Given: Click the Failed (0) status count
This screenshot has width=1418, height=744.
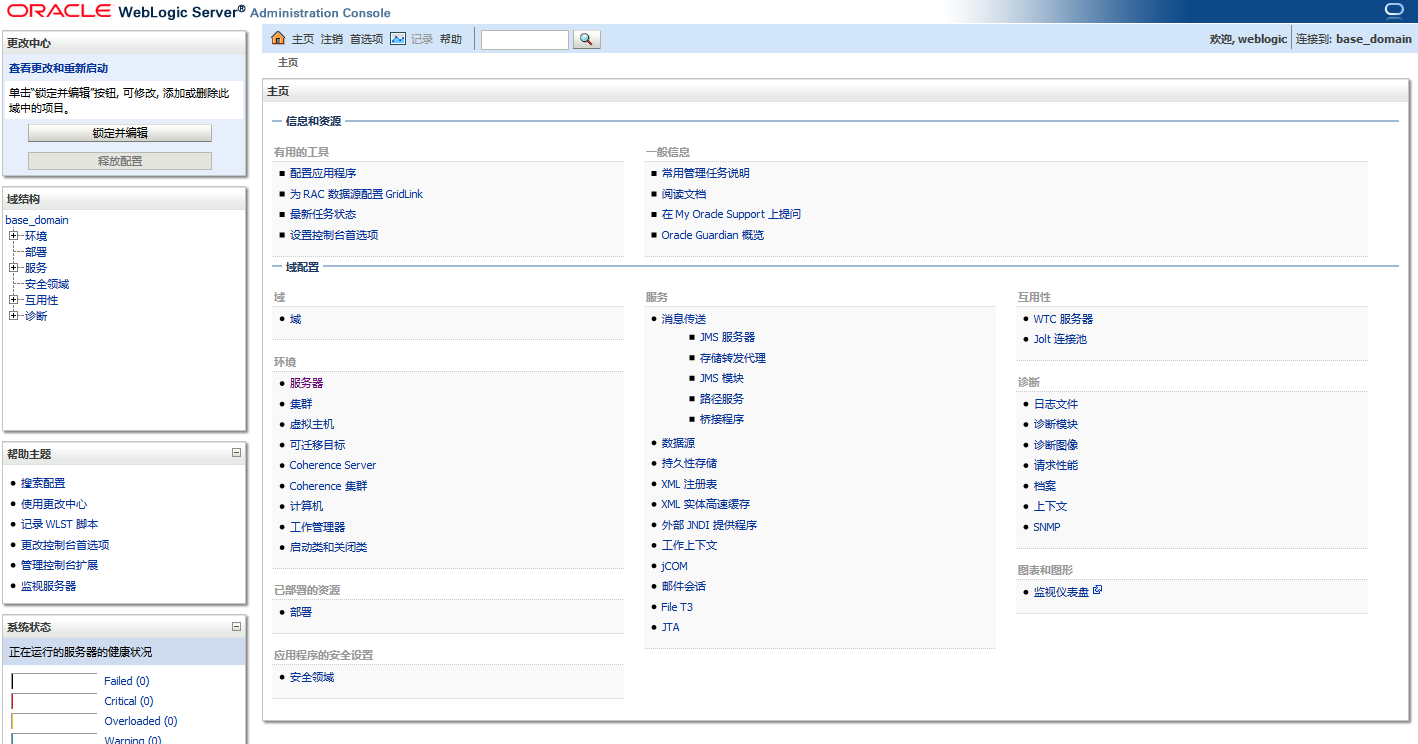Looking at the screenshot, I should (126, 681).
